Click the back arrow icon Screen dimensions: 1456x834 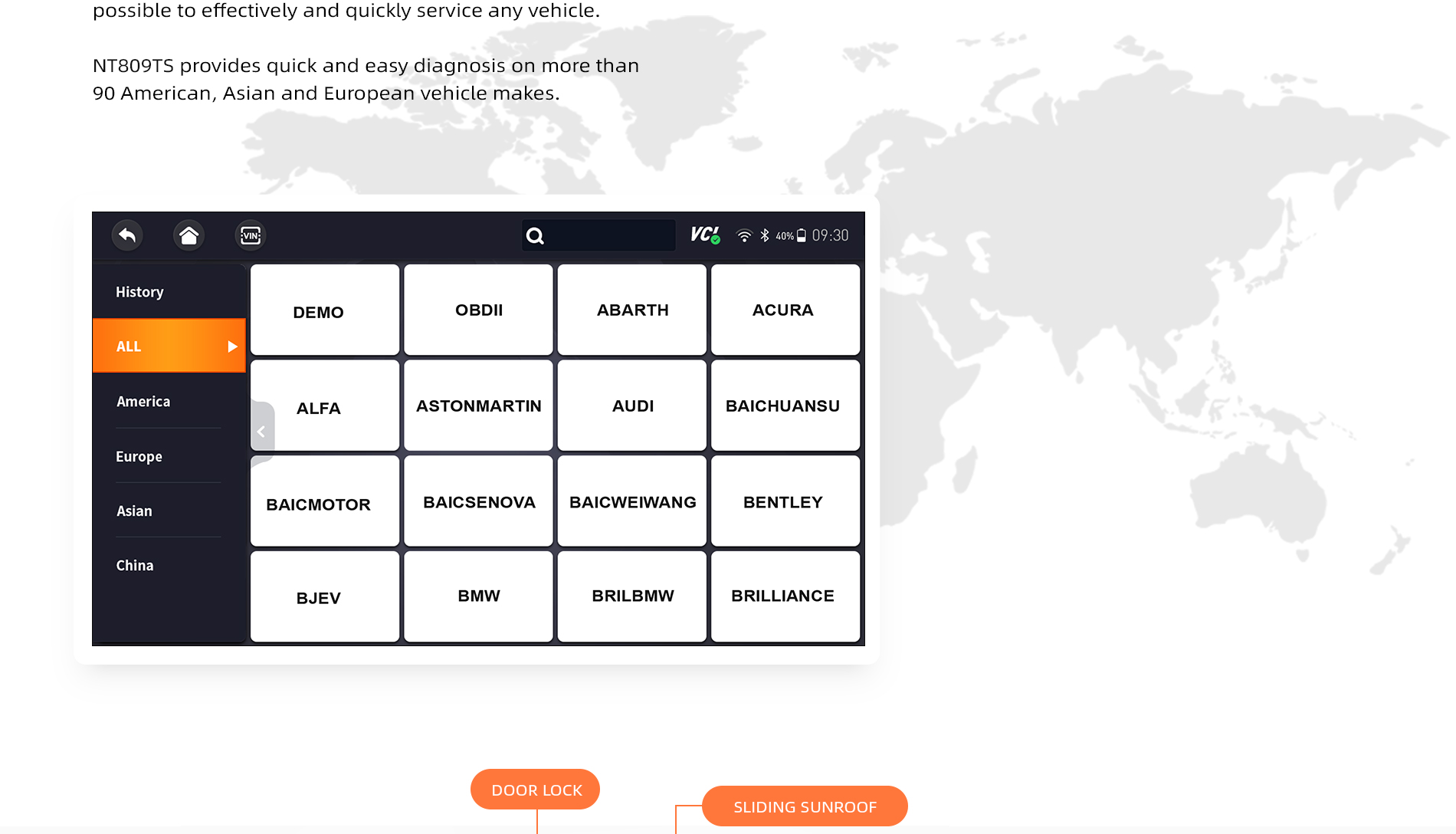click(x=127, y=235)
